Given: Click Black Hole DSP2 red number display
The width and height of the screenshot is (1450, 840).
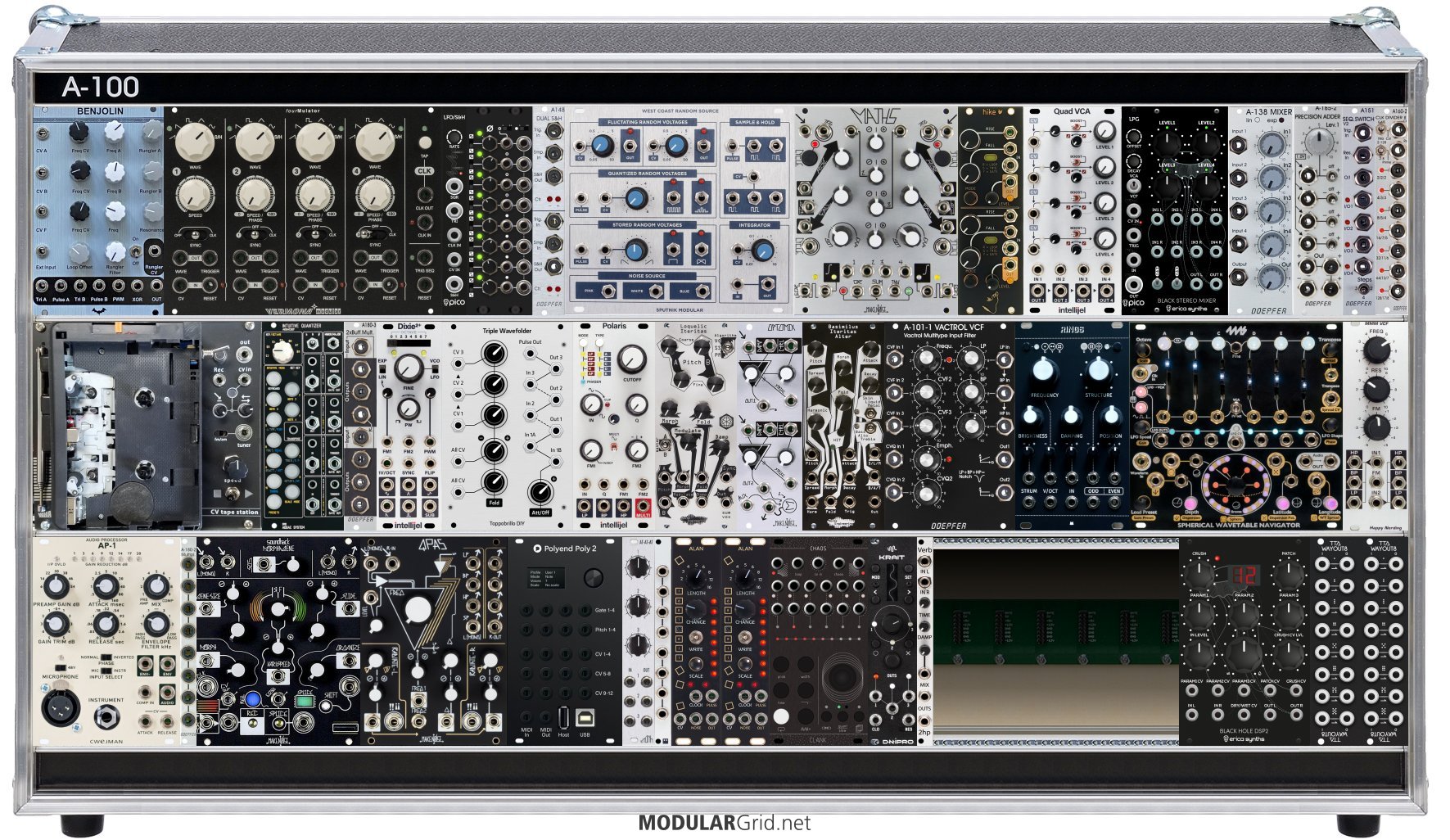Looking at the screenshot, I should 1244,575.
